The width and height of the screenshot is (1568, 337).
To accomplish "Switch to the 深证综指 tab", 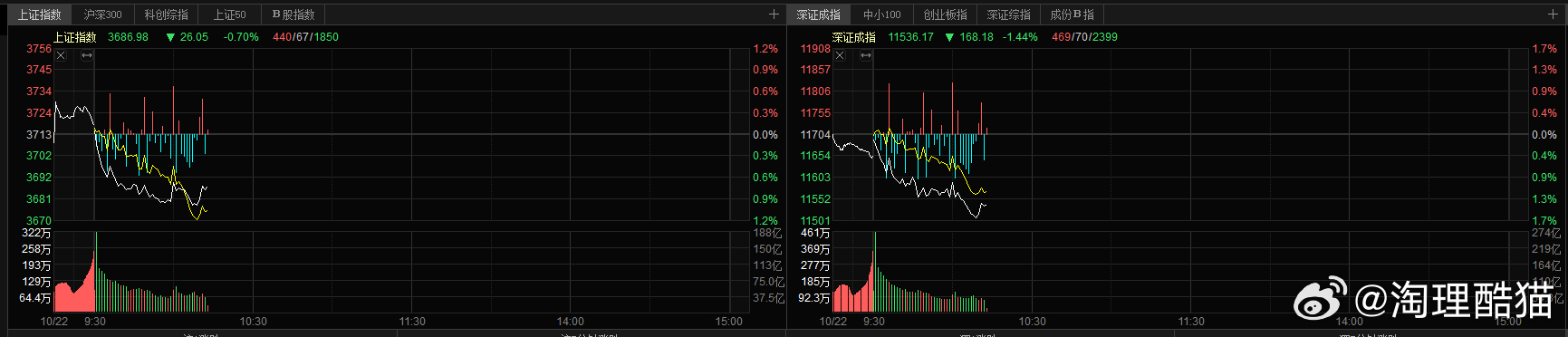I will point(1009,14).
